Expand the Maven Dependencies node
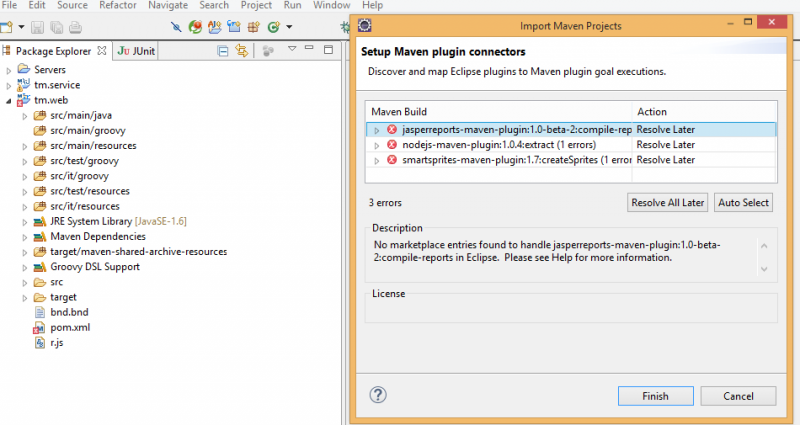This screenshot has width=800, height=425. [24, 237]
